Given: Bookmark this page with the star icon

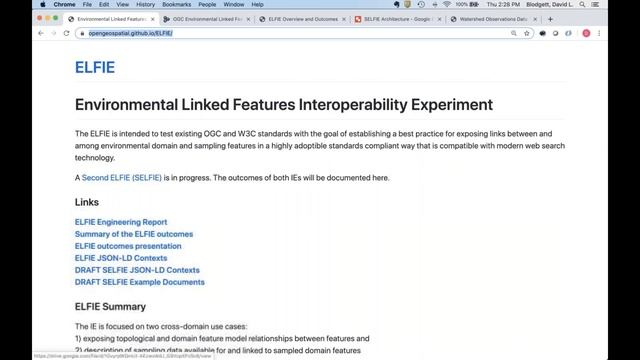Looking at the screenshot, I should tap(527, 33).
